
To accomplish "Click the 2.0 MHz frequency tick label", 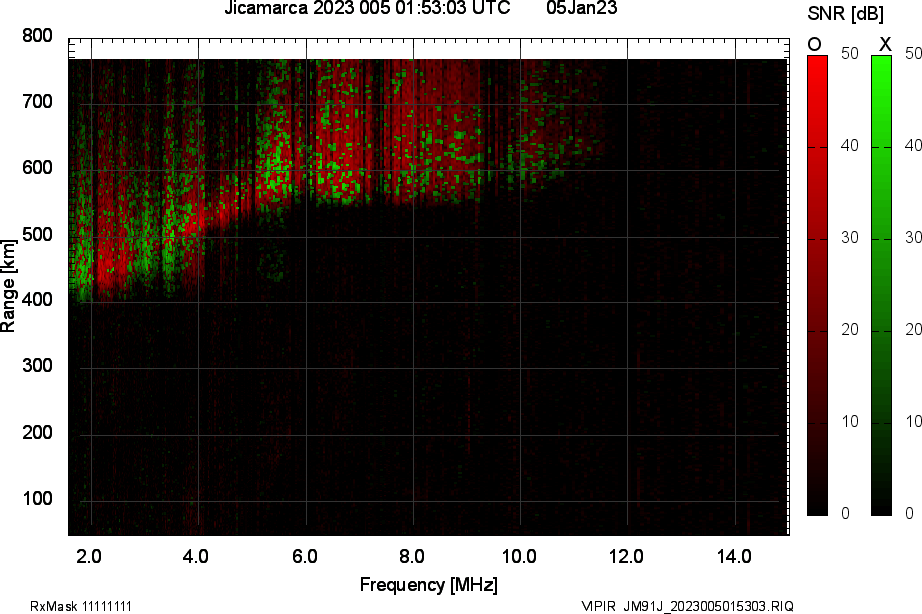I will (x=89, y=556).
